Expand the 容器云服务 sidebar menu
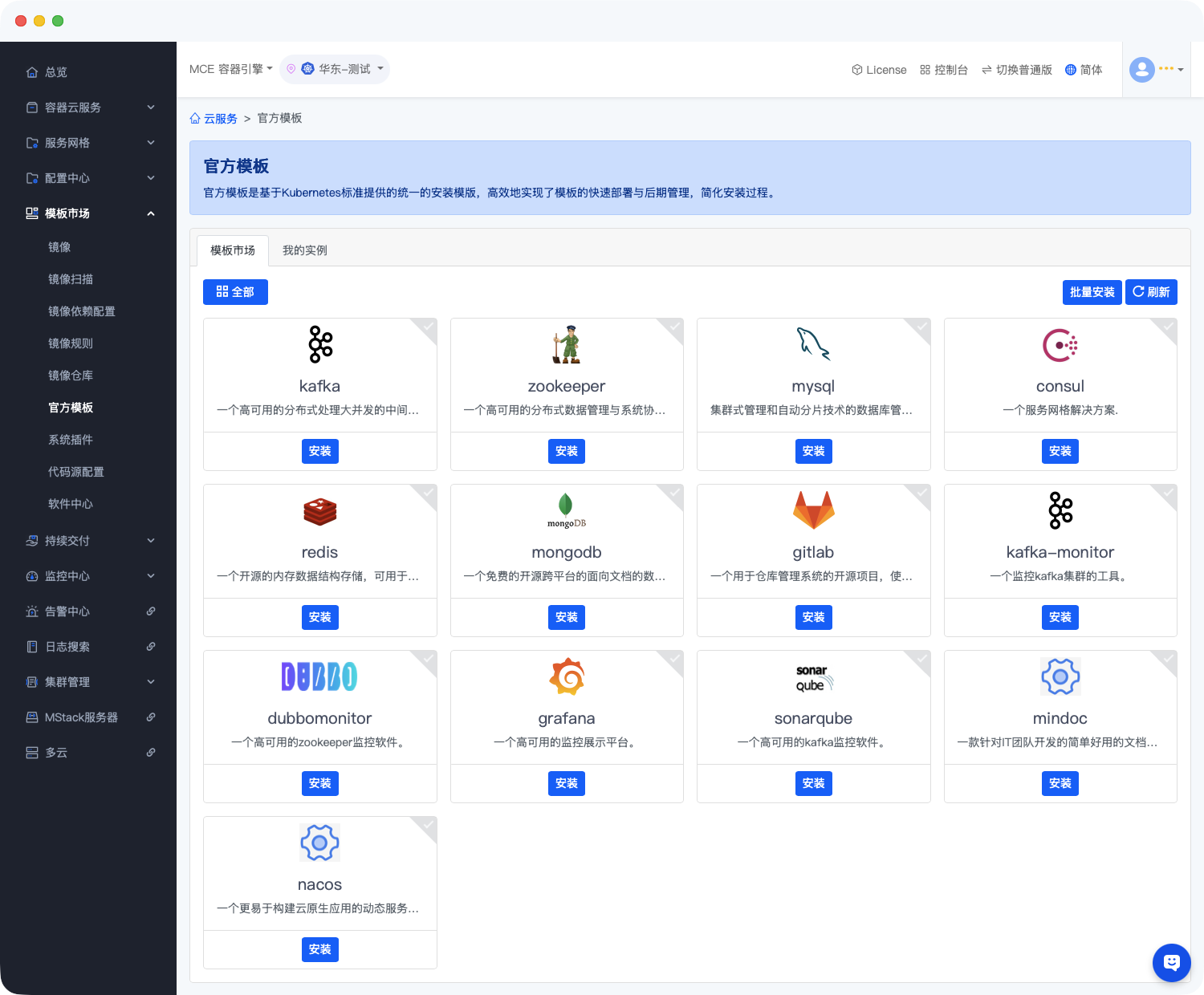 88,108
